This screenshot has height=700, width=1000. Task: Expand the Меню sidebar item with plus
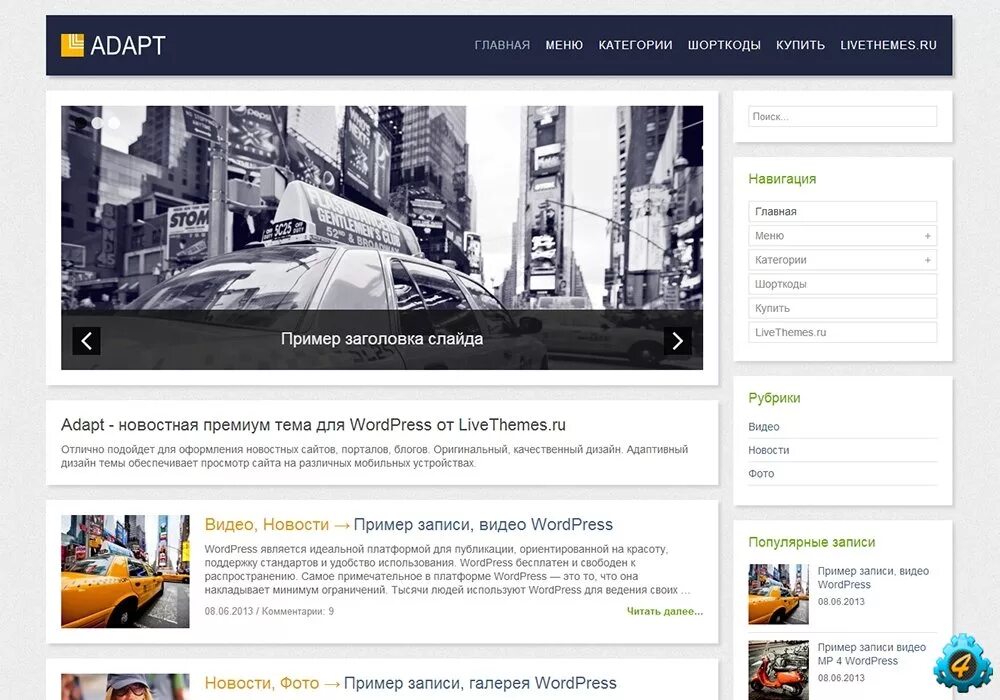927,236
